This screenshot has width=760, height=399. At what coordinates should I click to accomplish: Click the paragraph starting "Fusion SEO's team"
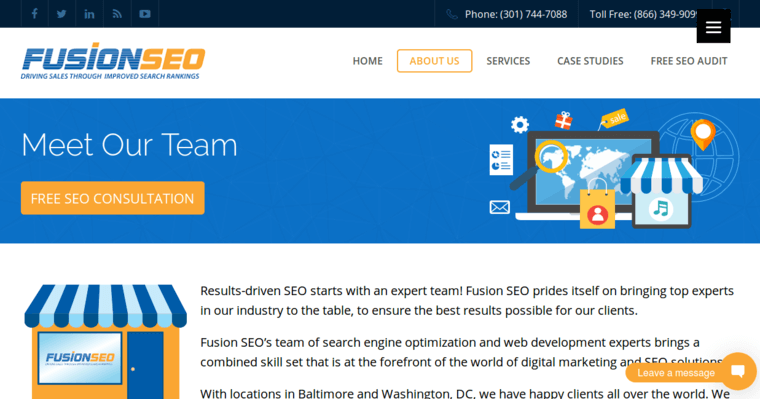coord(462,352)
